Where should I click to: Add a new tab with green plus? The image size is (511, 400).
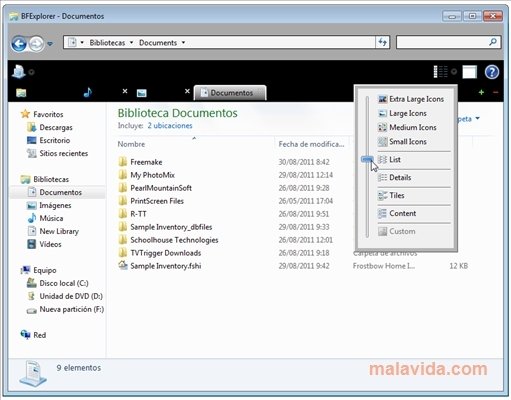click(x=481, y=92)
